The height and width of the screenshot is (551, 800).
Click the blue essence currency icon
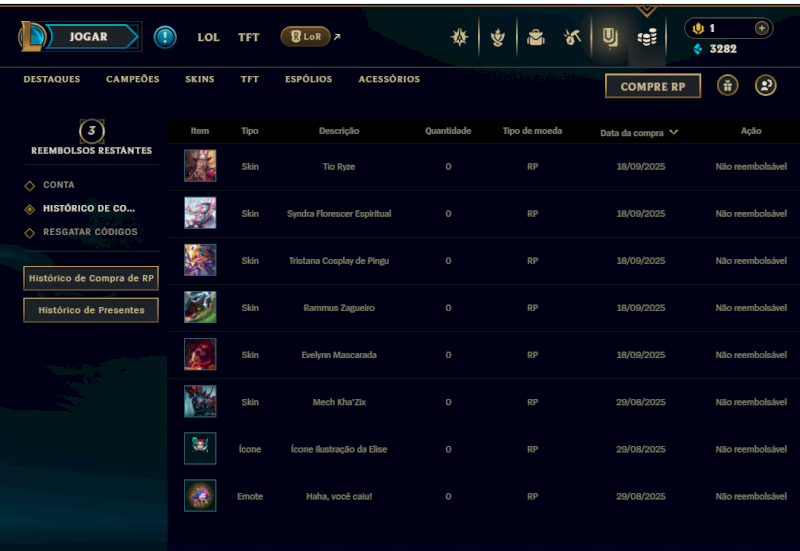pos(697,49)
